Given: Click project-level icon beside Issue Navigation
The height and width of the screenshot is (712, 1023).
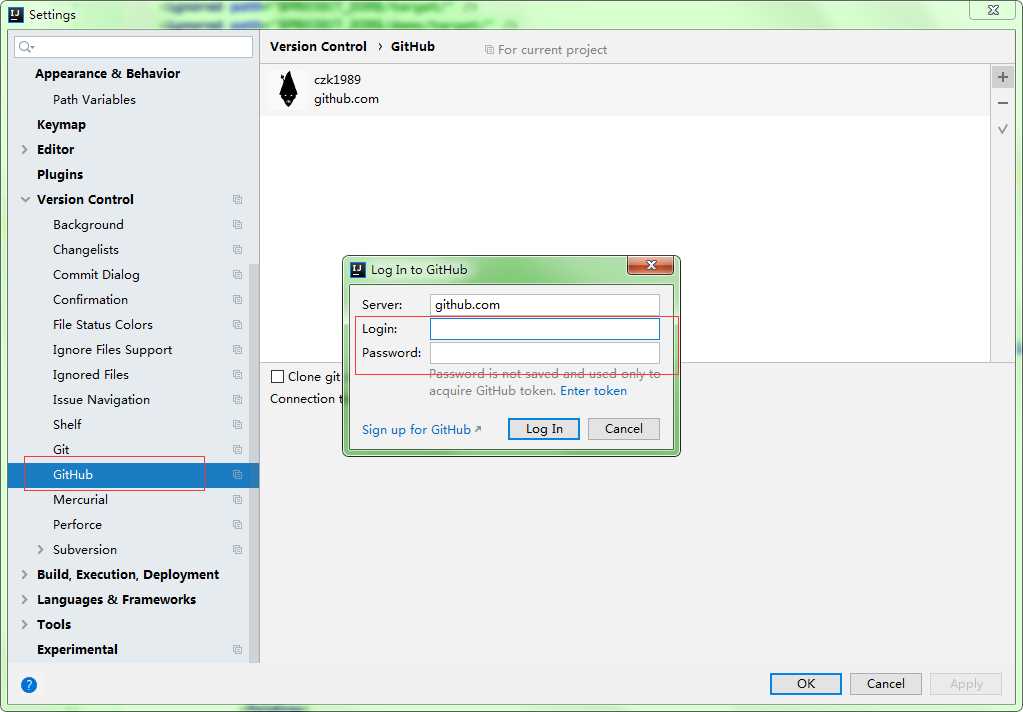Looking at the screenshot, I should pos(237,399).
